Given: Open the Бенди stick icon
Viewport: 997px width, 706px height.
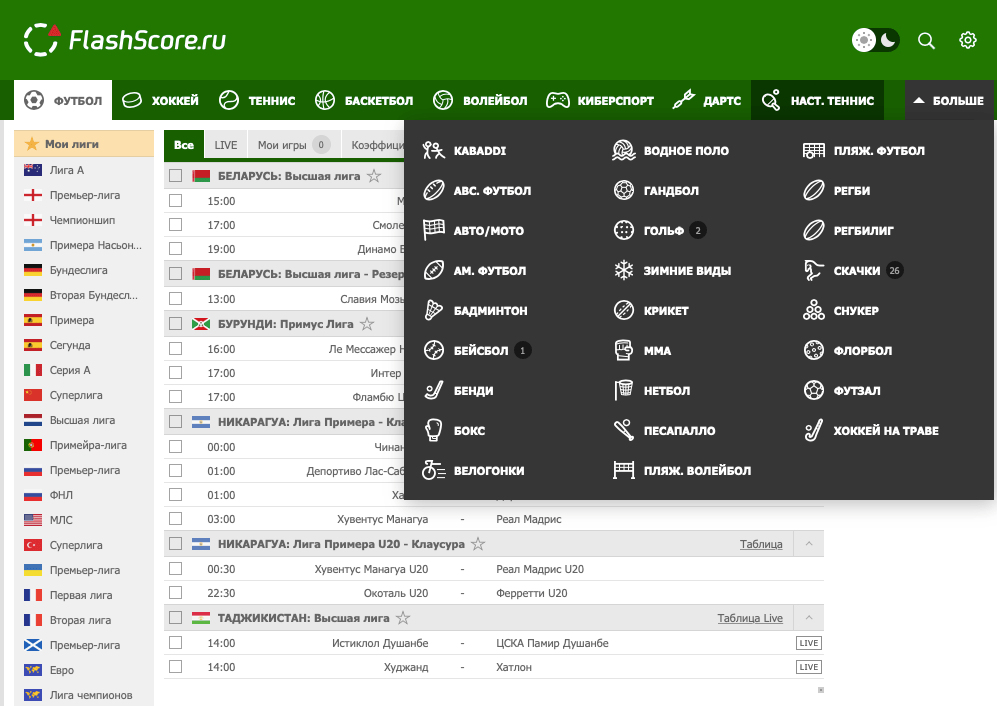Looking at the screenshot, I should [x=434, y=391].
